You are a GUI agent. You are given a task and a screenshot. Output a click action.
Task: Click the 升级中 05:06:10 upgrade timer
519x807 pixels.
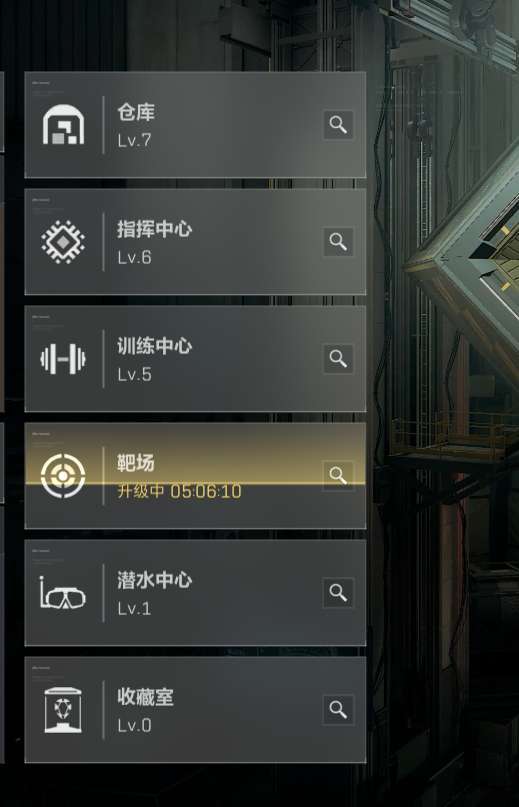coord(179,492)
